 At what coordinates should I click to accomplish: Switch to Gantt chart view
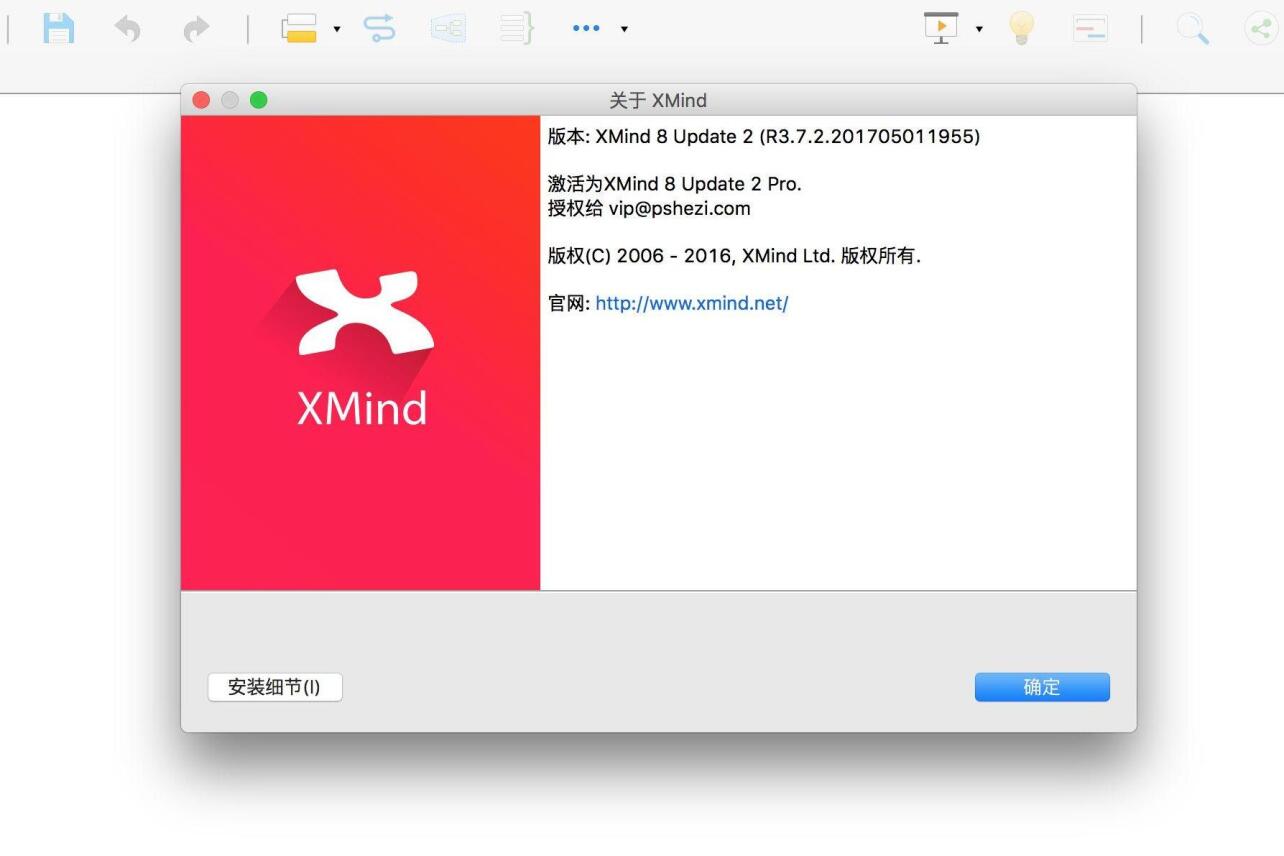pyautogui.click(x=1089, y=28)
